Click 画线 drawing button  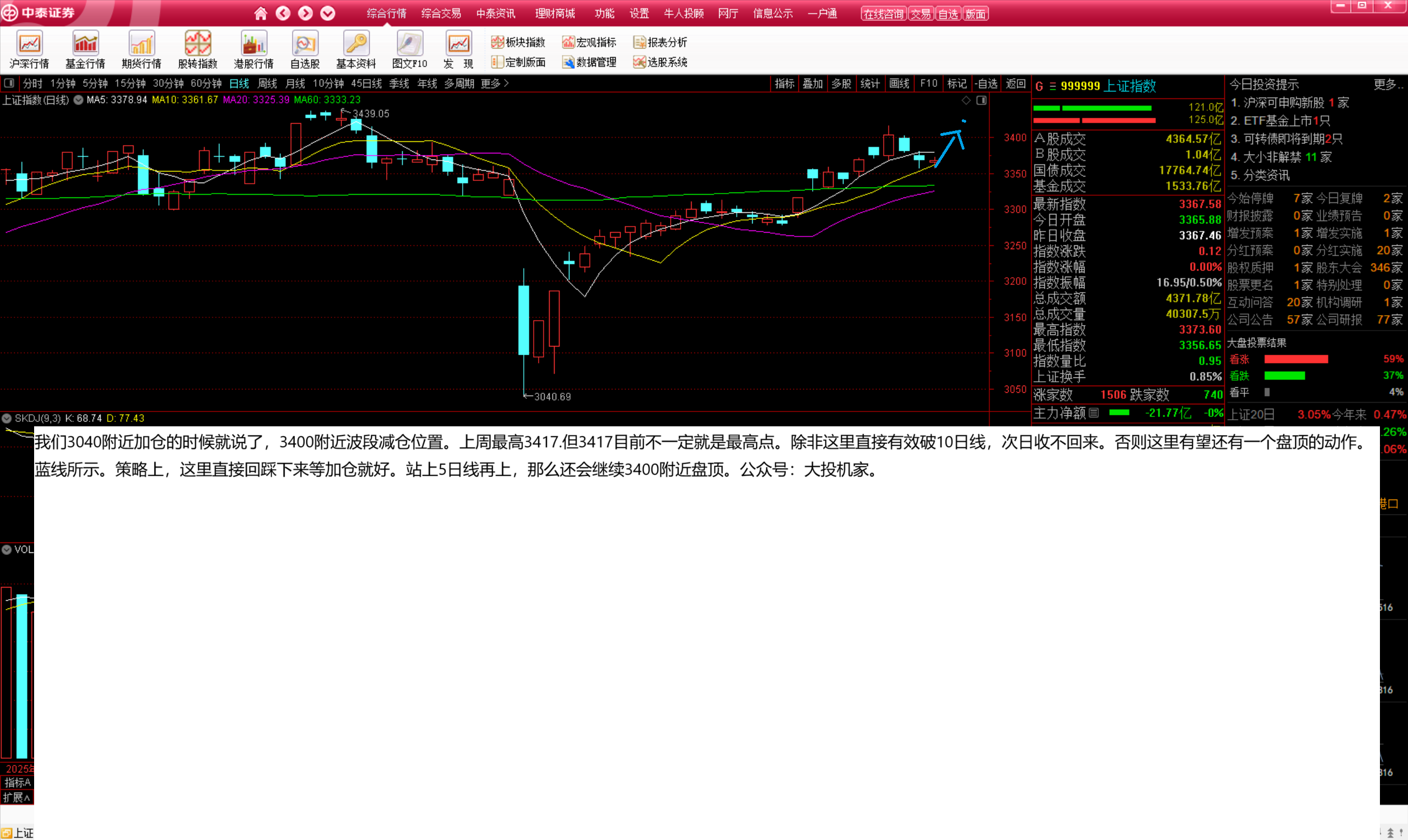[x=899, y=83]
